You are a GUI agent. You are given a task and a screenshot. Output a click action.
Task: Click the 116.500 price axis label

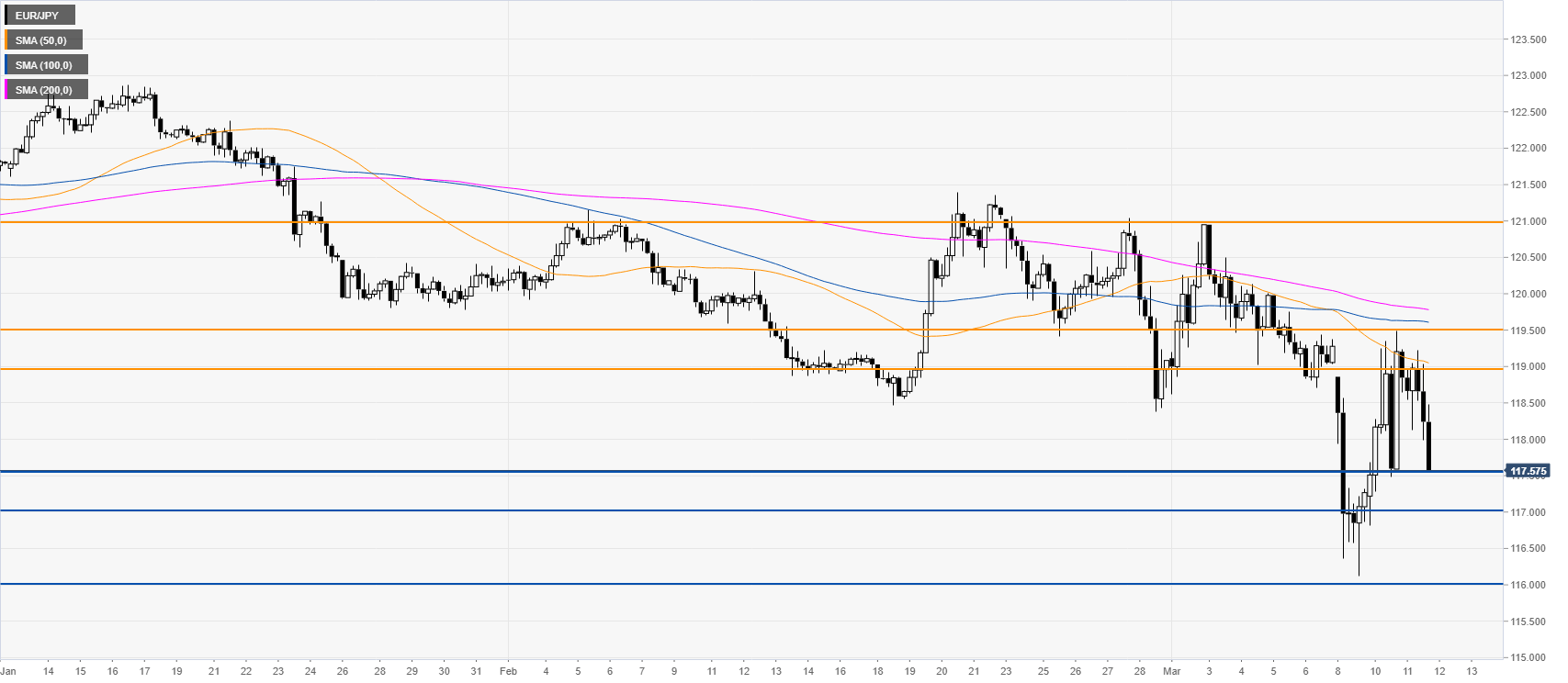click(x=1529, y=549)
